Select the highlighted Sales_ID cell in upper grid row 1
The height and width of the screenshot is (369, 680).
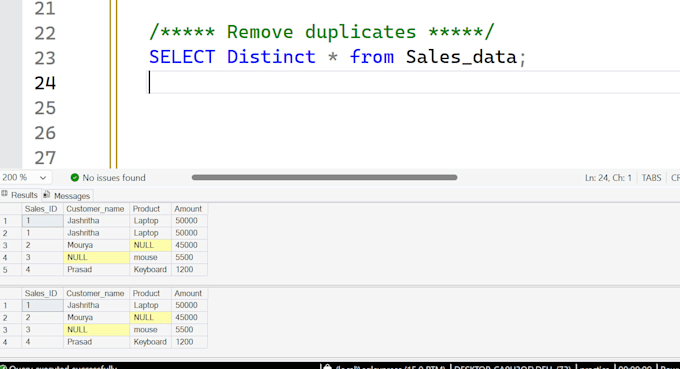click(x=42, y=221)
